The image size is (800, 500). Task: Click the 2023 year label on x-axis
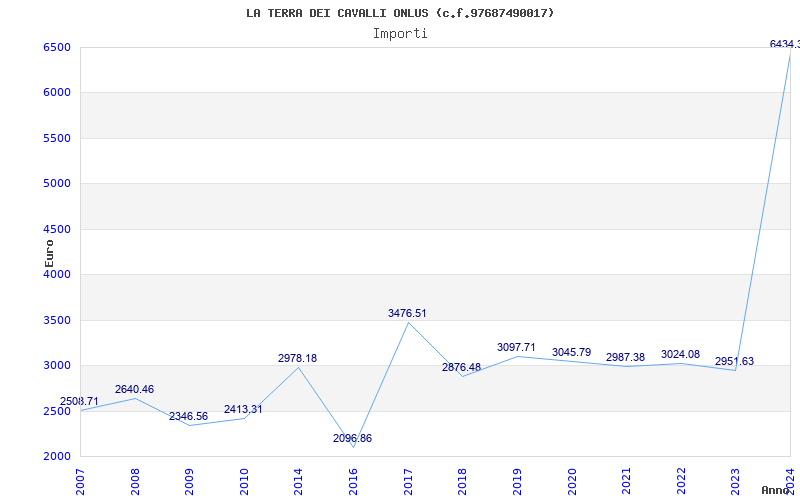736,482
